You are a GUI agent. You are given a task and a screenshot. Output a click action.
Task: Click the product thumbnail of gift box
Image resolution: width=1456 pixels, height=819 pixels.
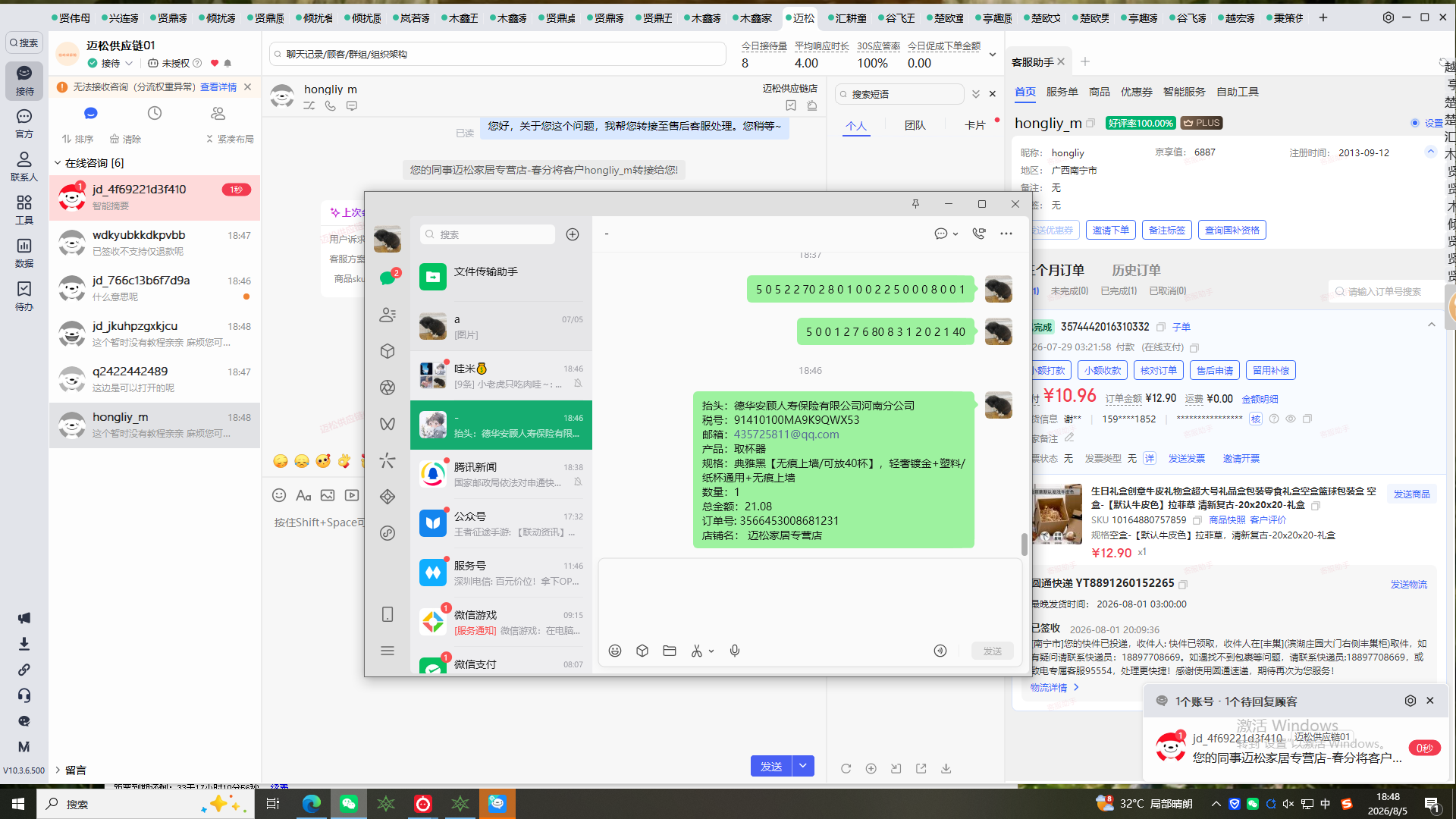click(x=1057, y=514)
